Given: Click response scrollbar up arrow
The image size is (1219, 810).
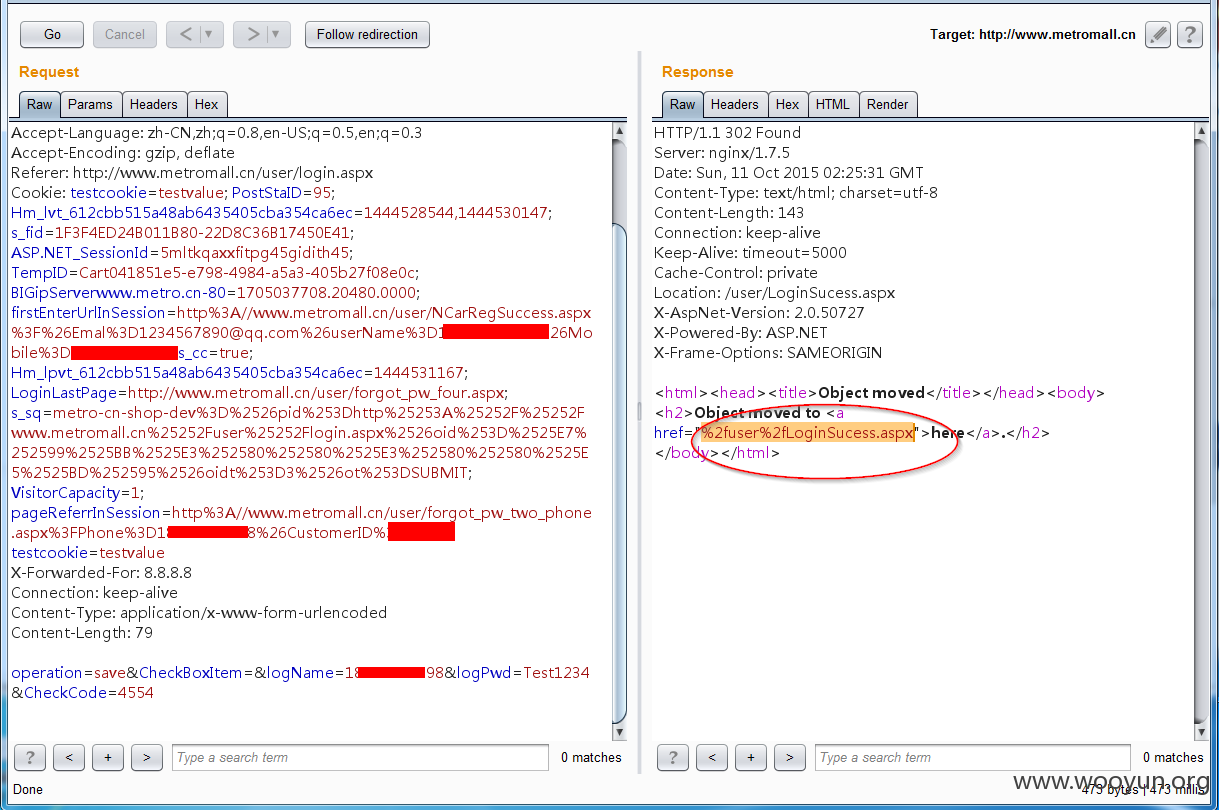Looking at the screenshot, I should pos(1201,130).
